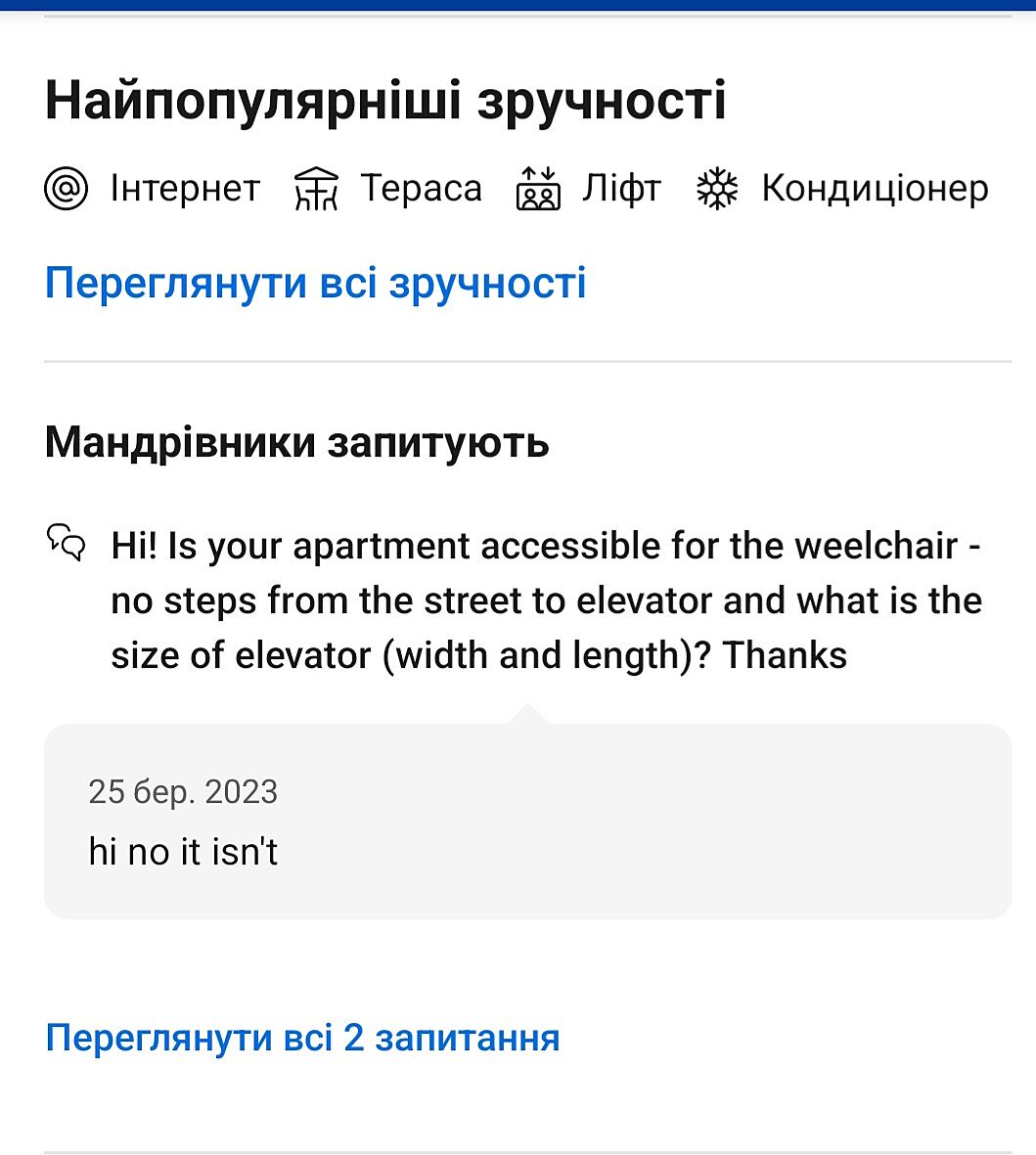The image size is (1036, 1155).
Task: Select the Інтернет amenity label
Action: pyautogui.click(x=185, y=188)
